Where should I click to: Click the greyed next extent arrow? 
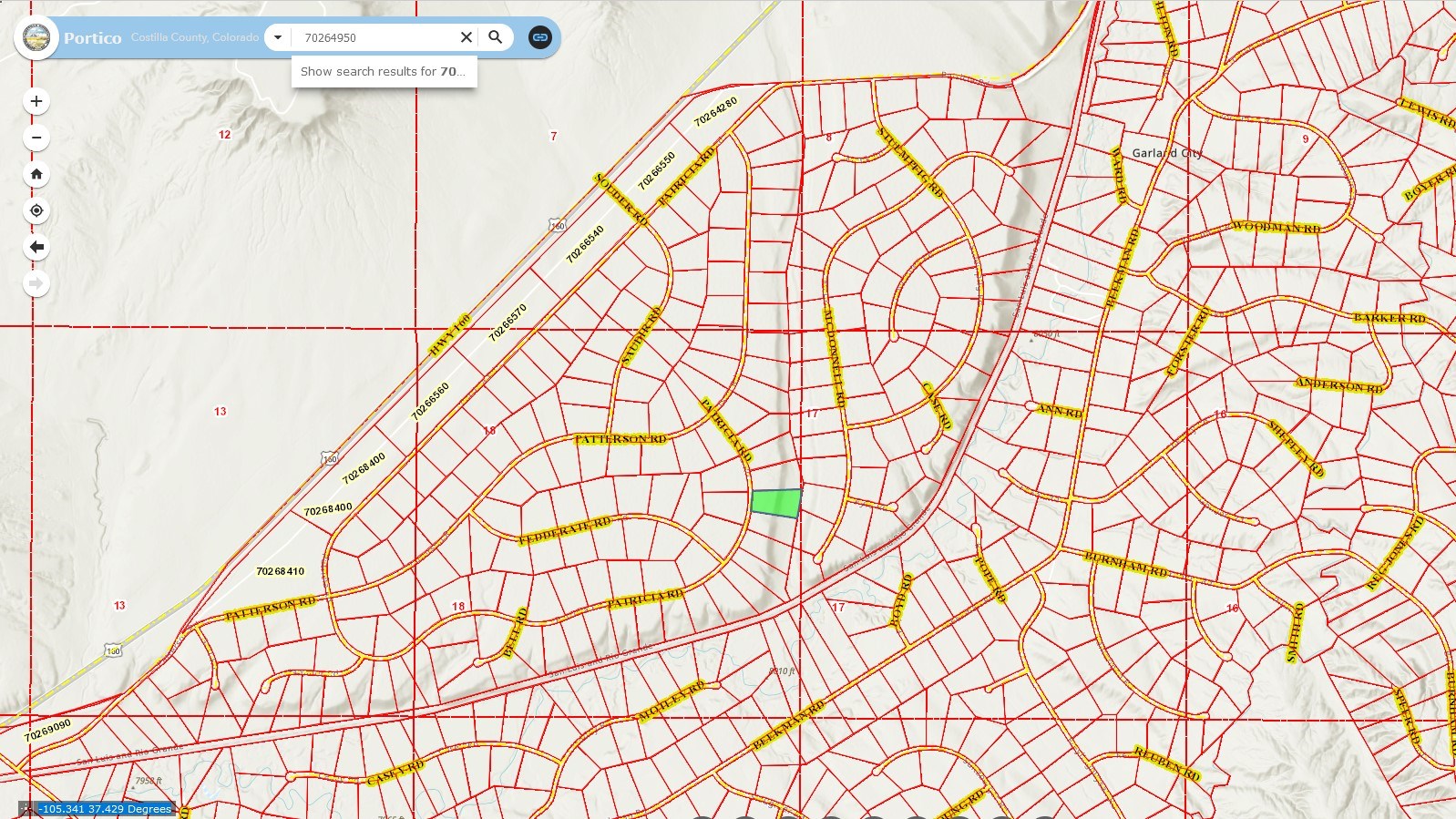pos(36,283)
